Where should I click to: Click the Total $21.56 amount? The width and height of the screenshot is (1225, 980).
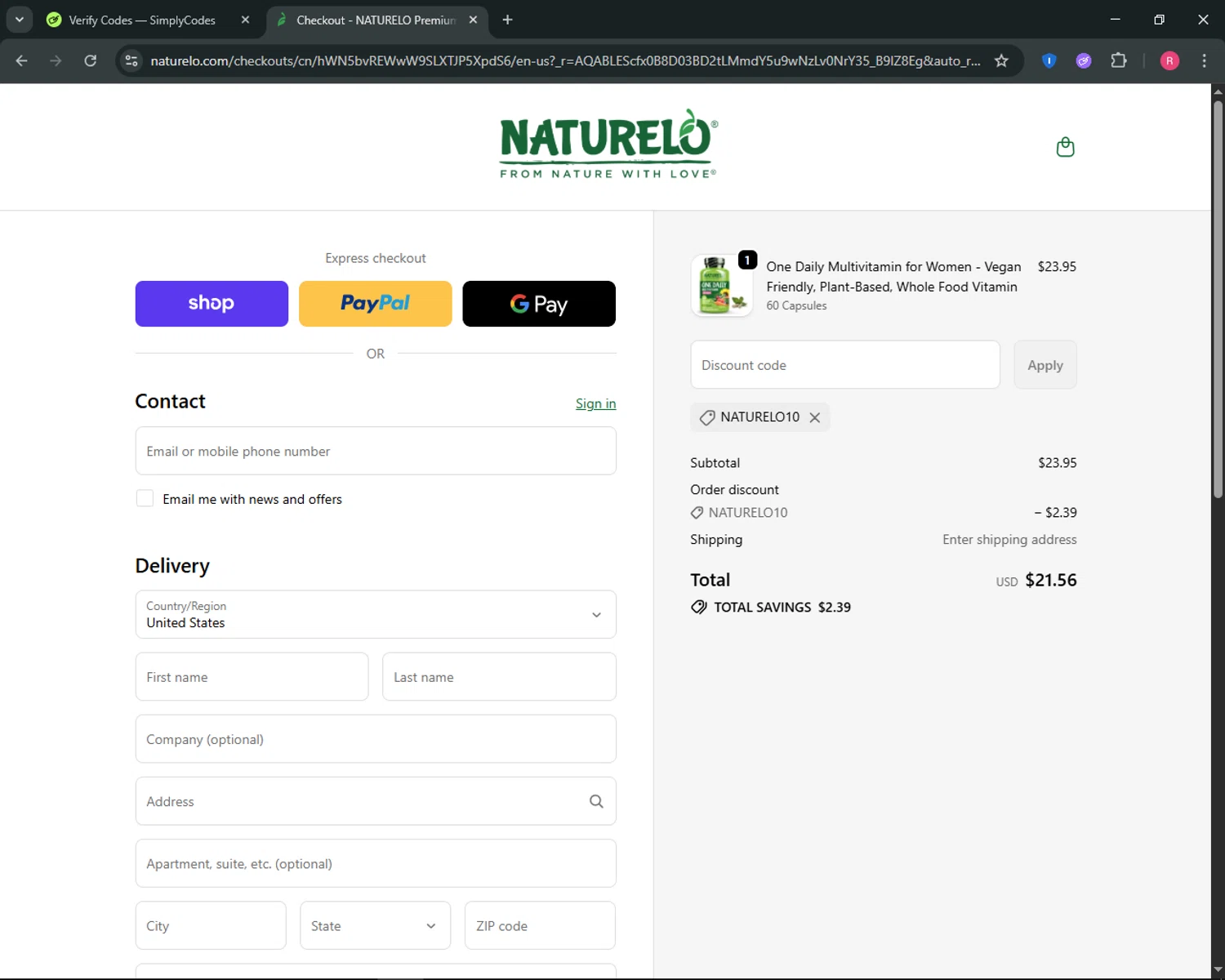1051,580
